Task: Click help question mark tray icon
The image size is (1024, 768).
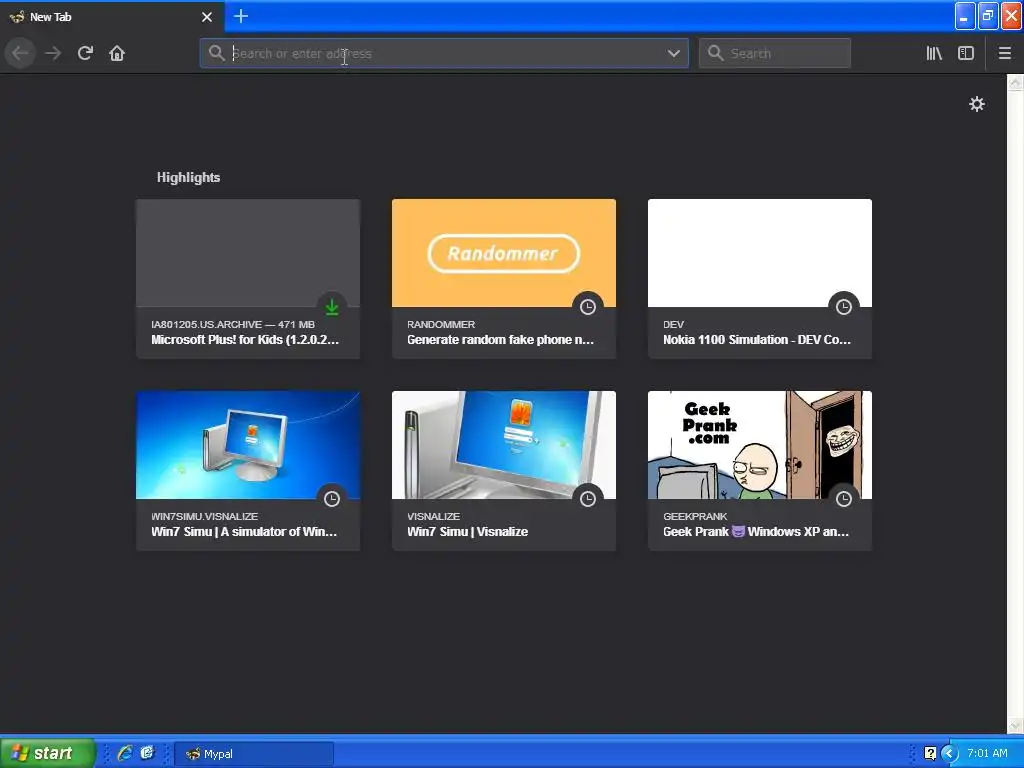Action: click(x=930, y=754)
